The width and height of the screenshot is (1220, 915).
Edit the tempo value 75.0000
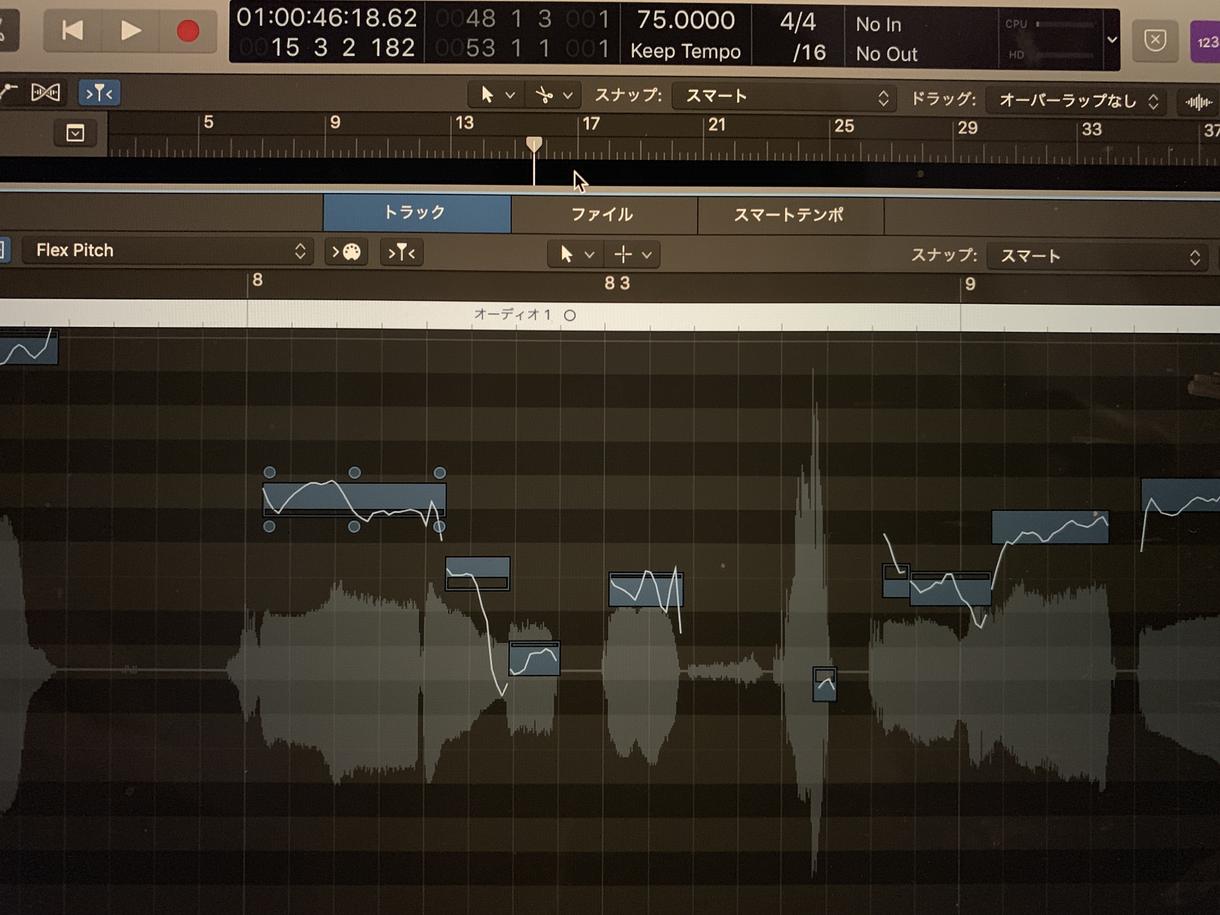[x=686, y=20]
